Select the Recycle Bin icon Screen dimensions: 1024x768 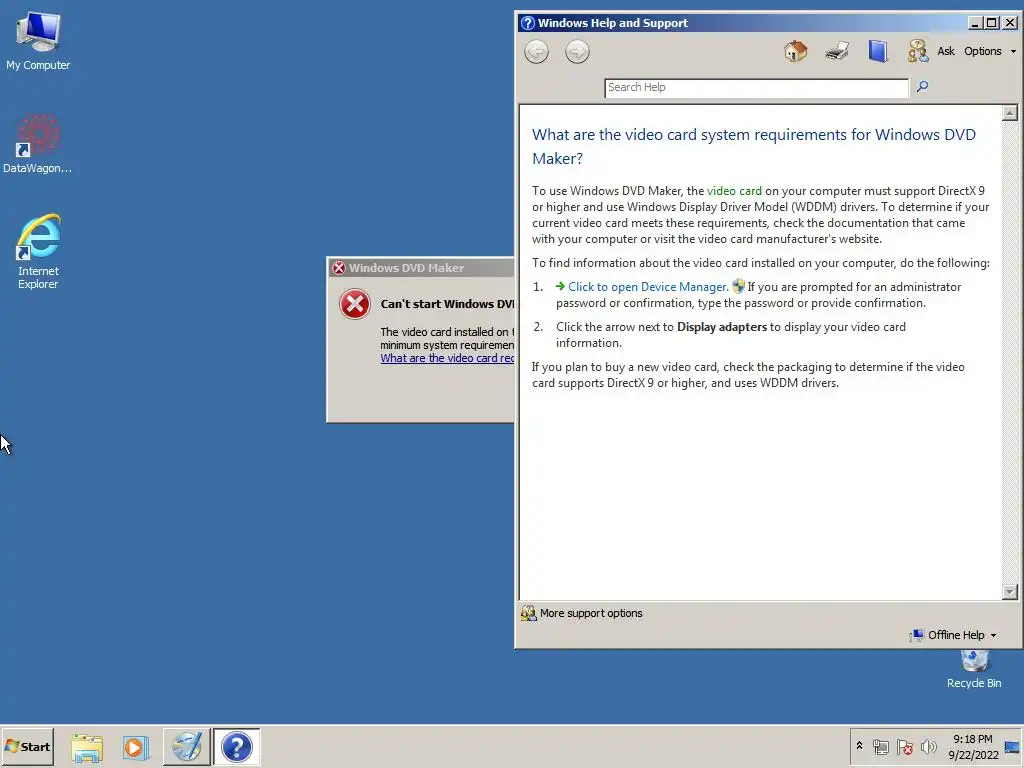tap(974, 669)
